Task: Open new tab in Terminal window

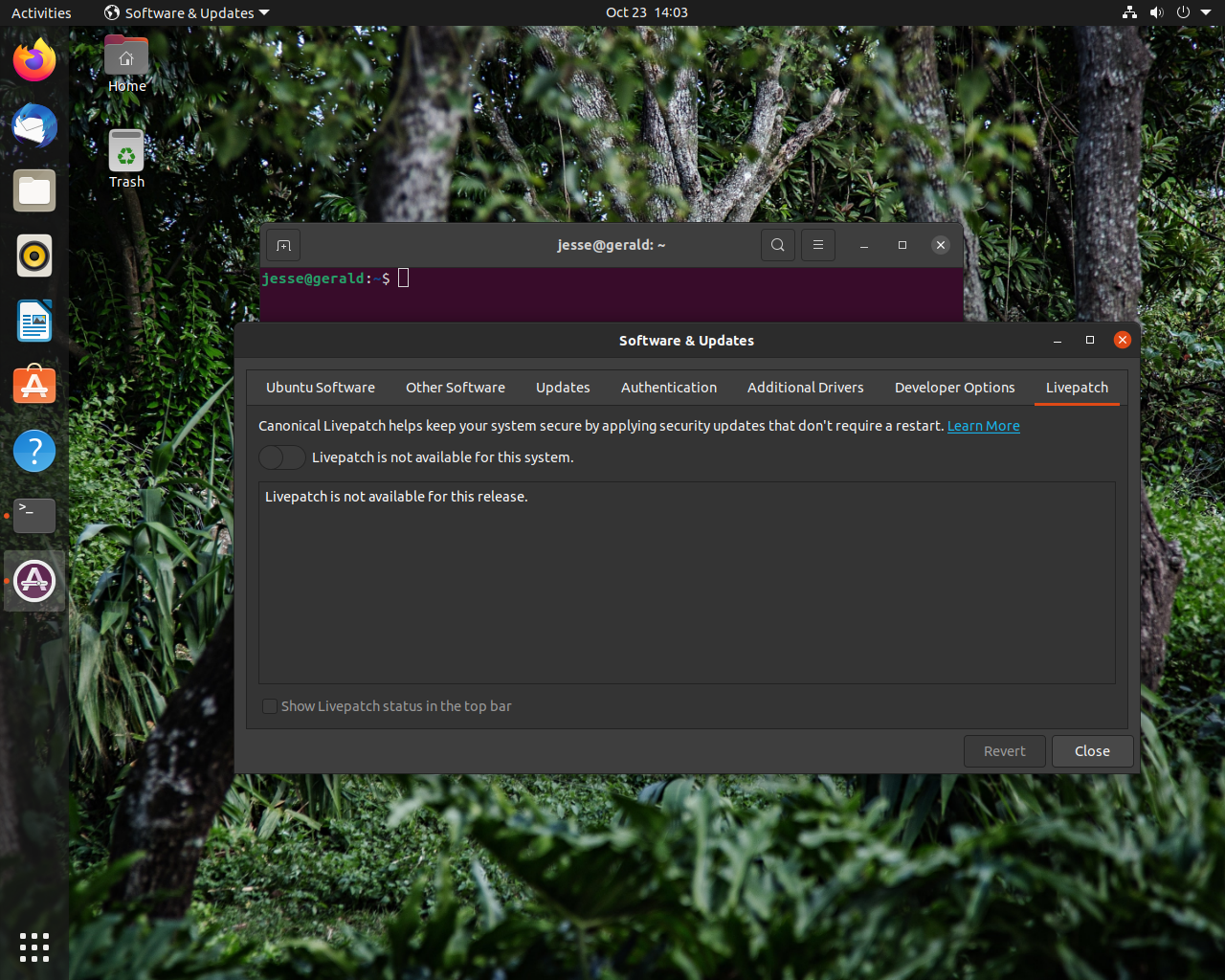Action: coord(283,245)
